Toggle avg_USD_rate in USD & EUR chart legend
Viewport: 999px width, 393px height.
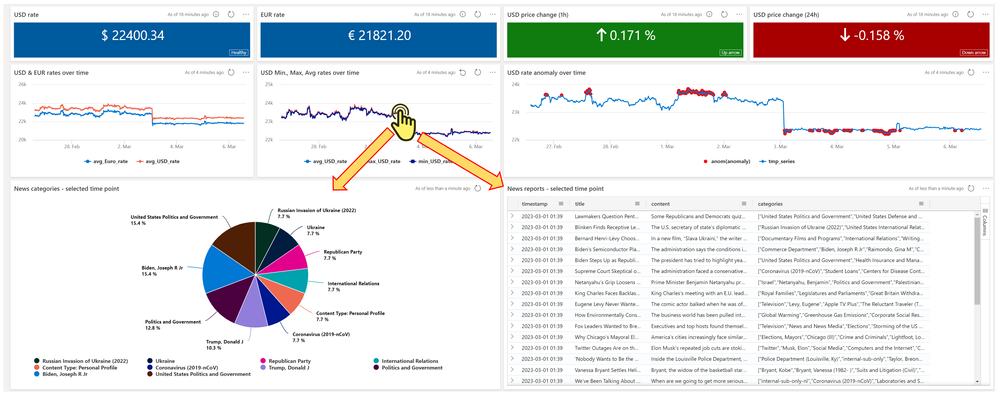(158, 161)
